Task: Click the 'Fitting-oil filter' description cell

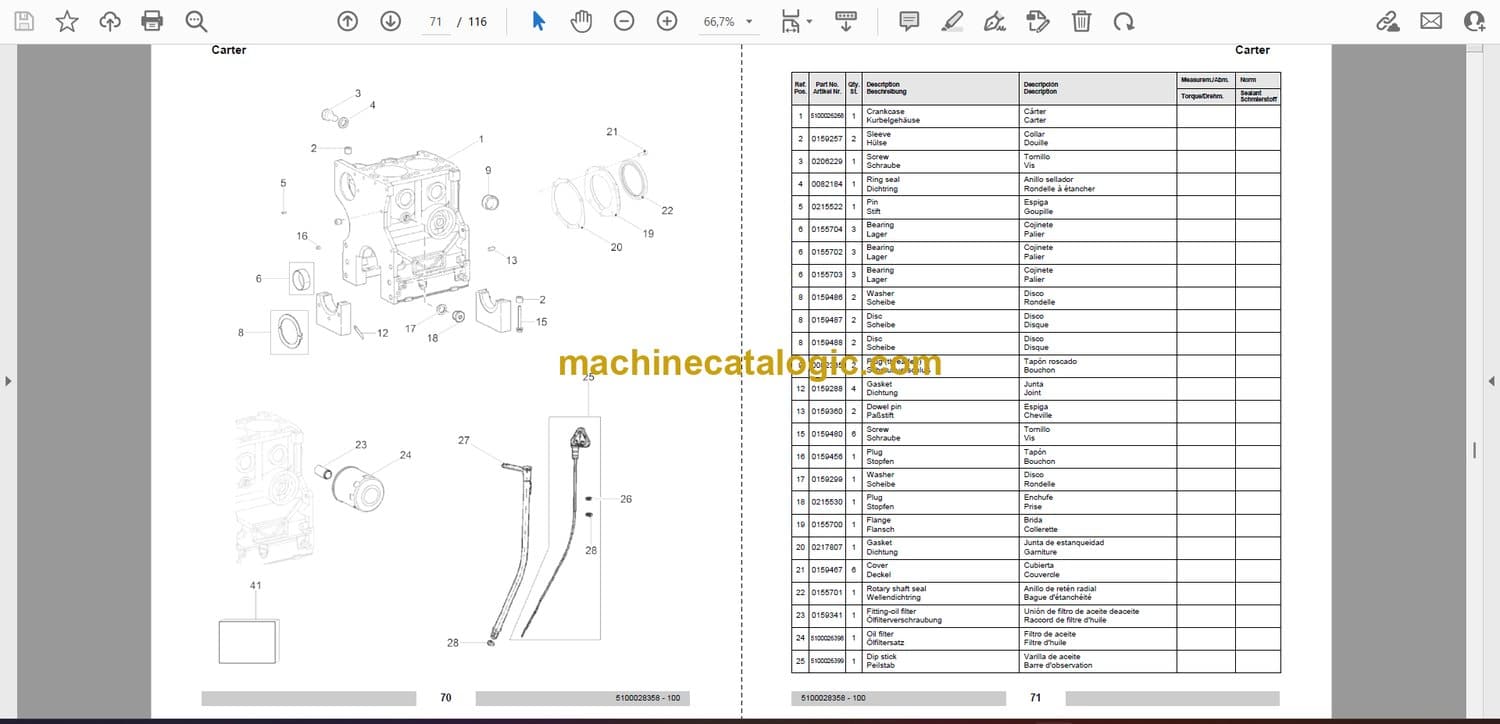Action: point(940,616)
